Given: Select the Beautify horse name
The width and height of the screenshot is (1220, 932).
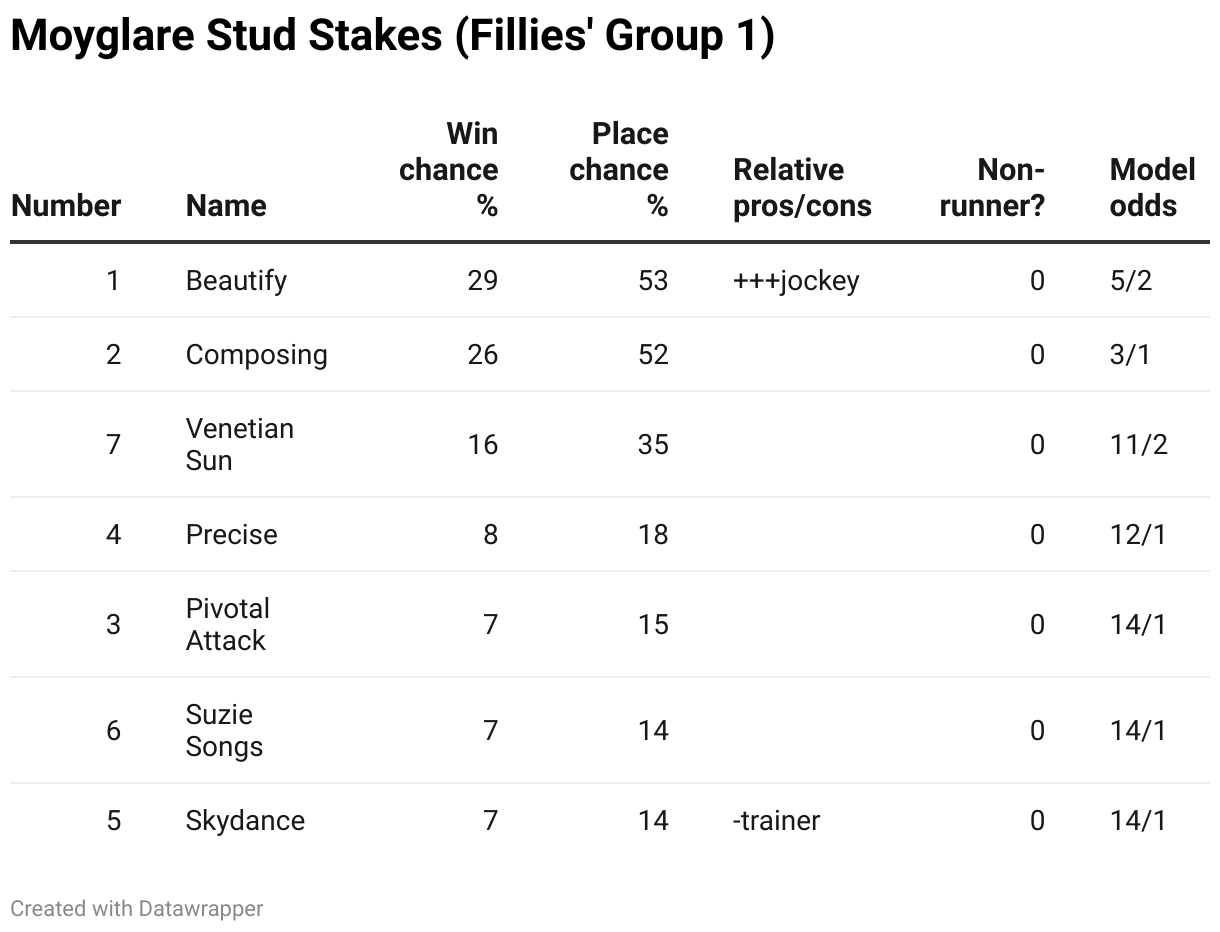Looking at the screenshot, I should tap(236, 281).
